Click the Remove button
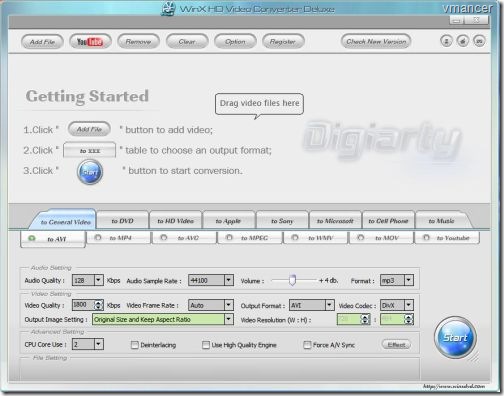 tap(138, 42)
